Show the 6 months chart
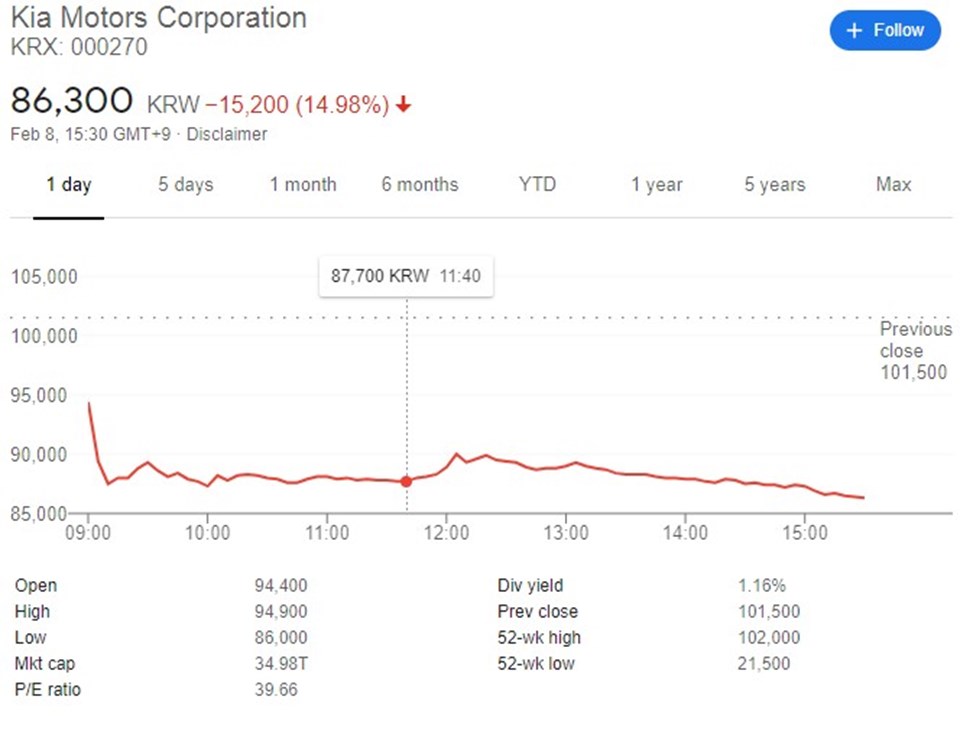 [x=419, y=184]
